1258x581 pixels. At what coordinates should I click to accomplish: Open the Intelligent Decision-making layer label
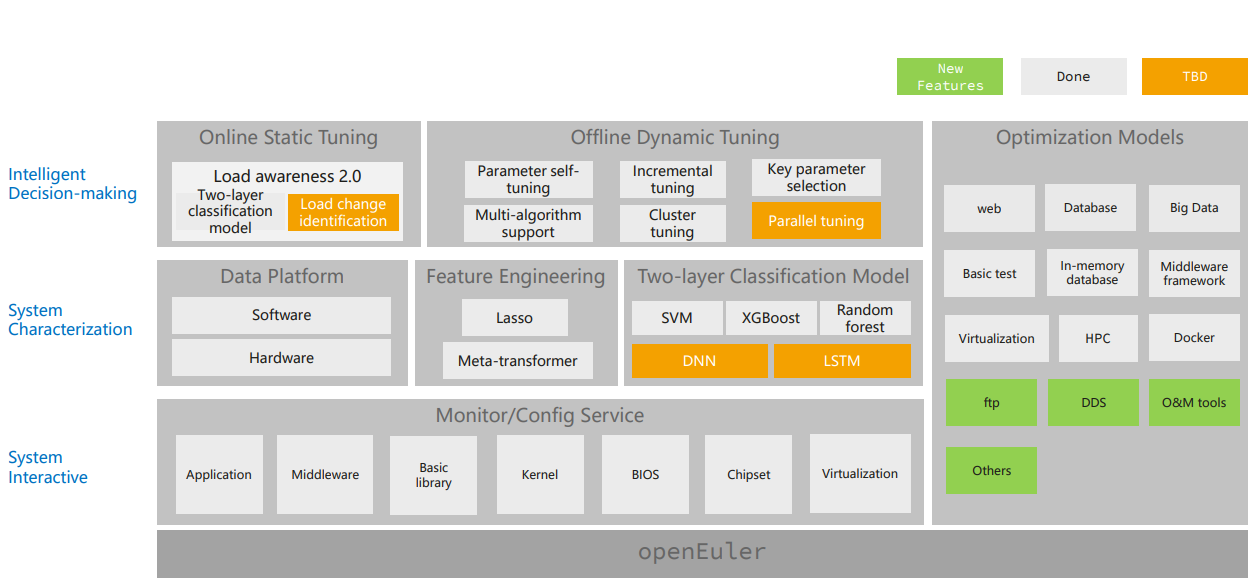pos(72,184)
